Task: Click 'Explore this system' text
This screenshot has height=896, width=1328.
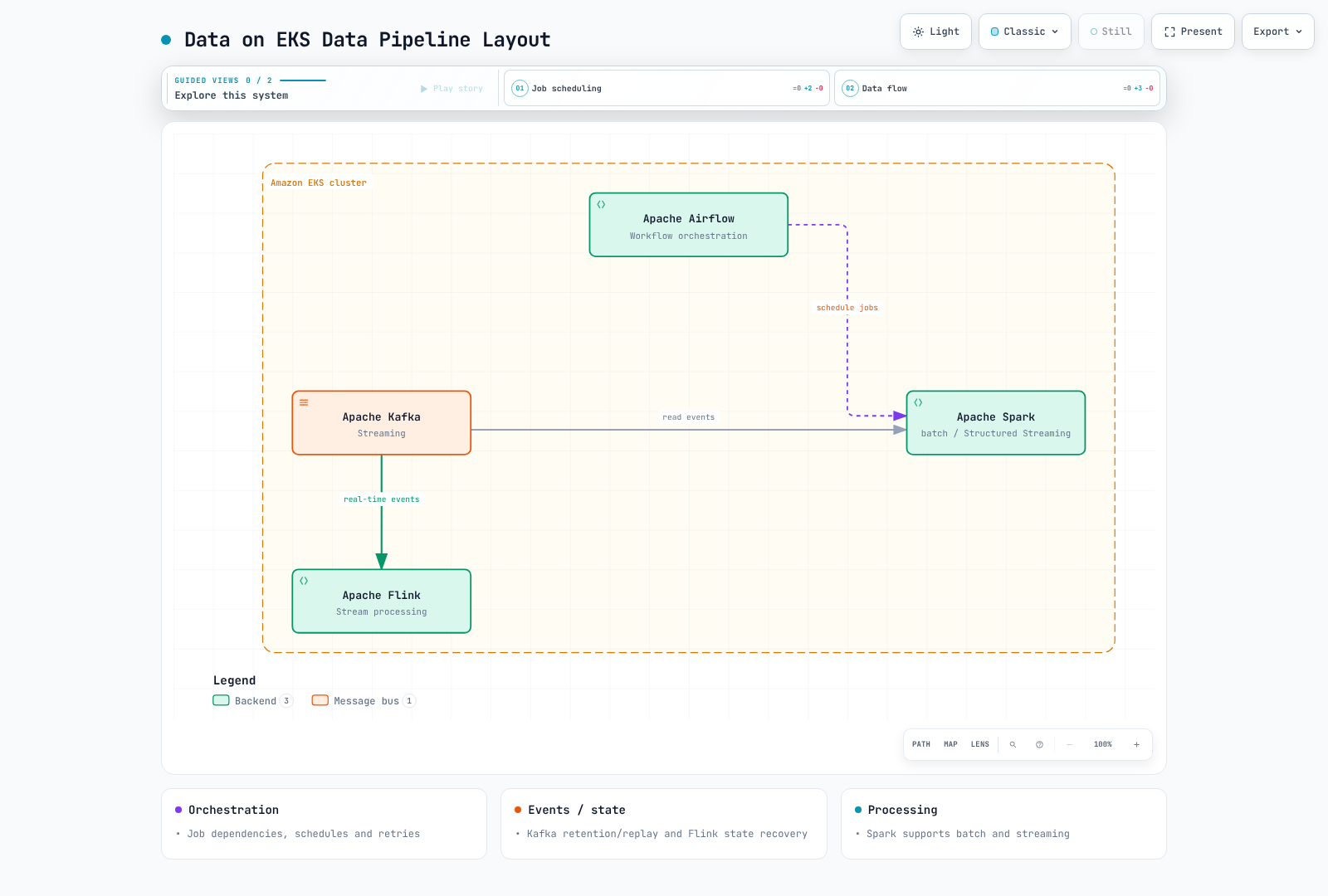Action: click(x=232, y=95)
